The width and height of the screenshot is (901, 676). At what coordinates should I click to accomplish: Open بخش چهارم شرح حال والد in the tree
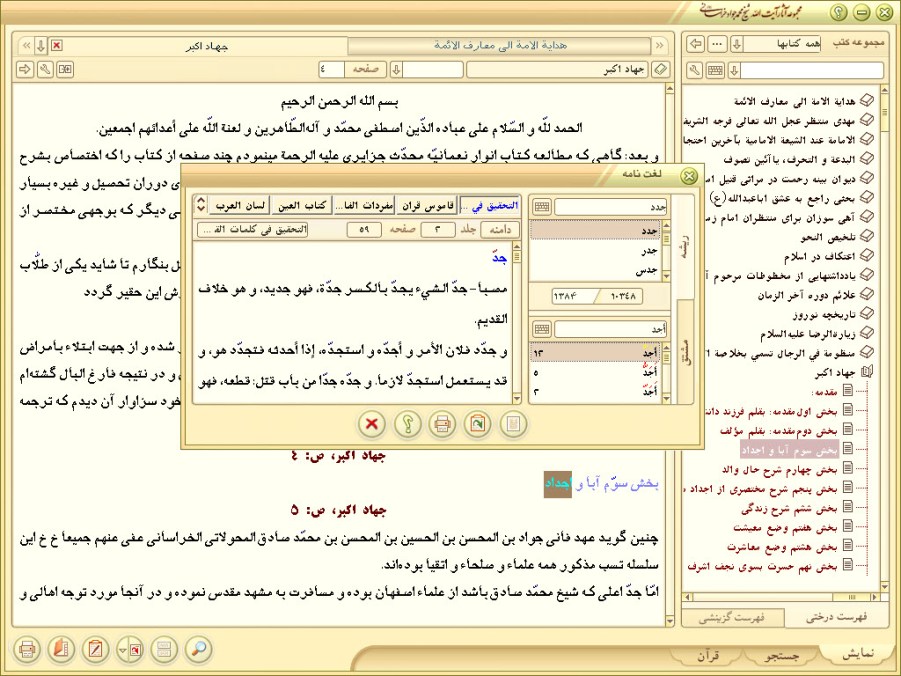(x=779, y=470)
